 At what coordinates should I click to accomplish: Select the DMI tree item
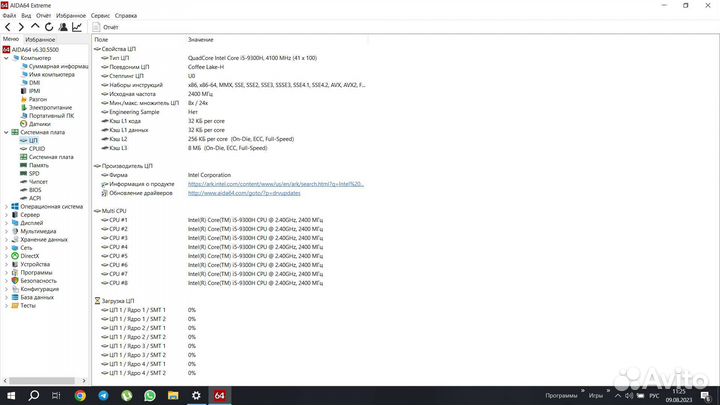pyautogui.click(x=31, y=83)
